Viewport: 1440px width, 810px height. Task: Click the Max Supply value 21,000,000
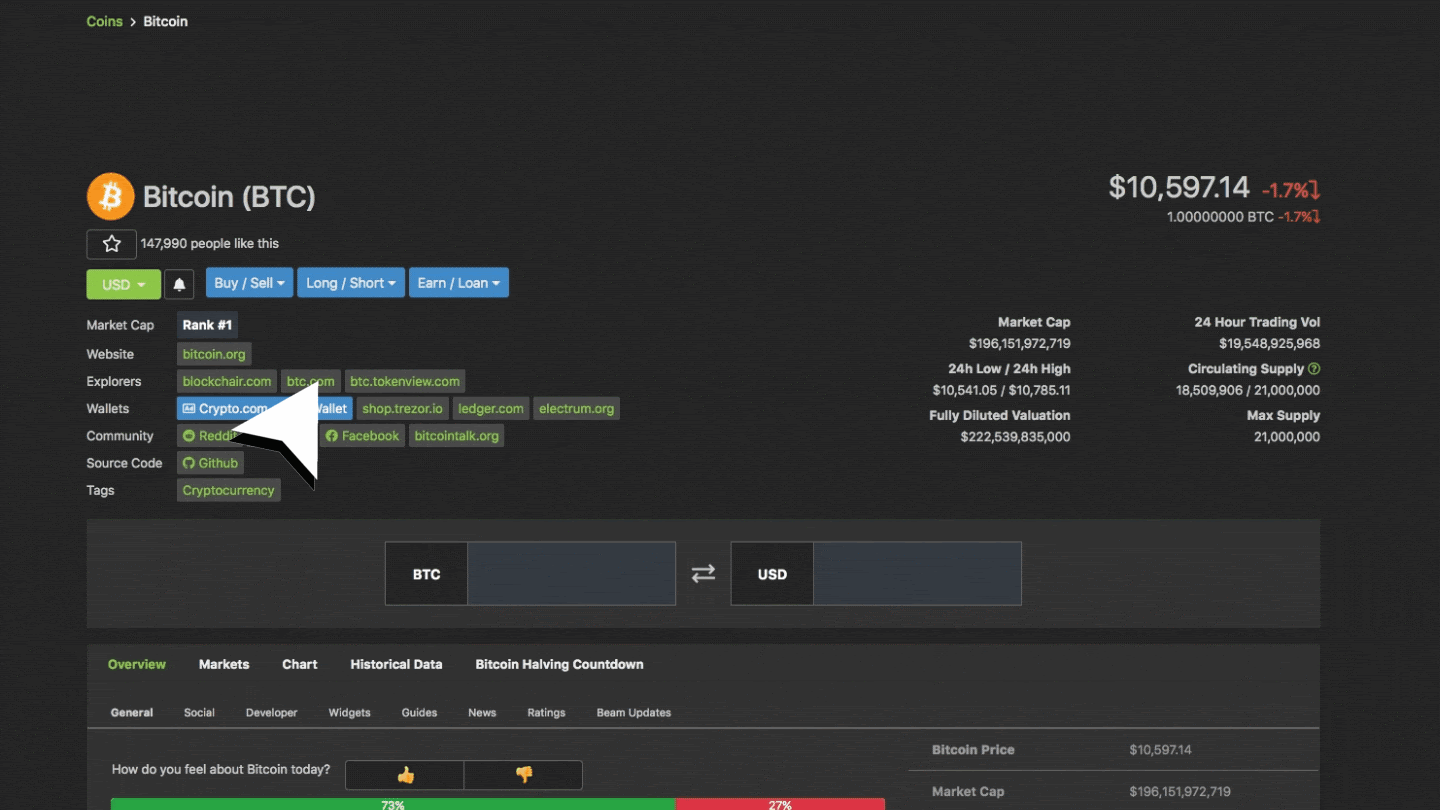coord(1287,437)
